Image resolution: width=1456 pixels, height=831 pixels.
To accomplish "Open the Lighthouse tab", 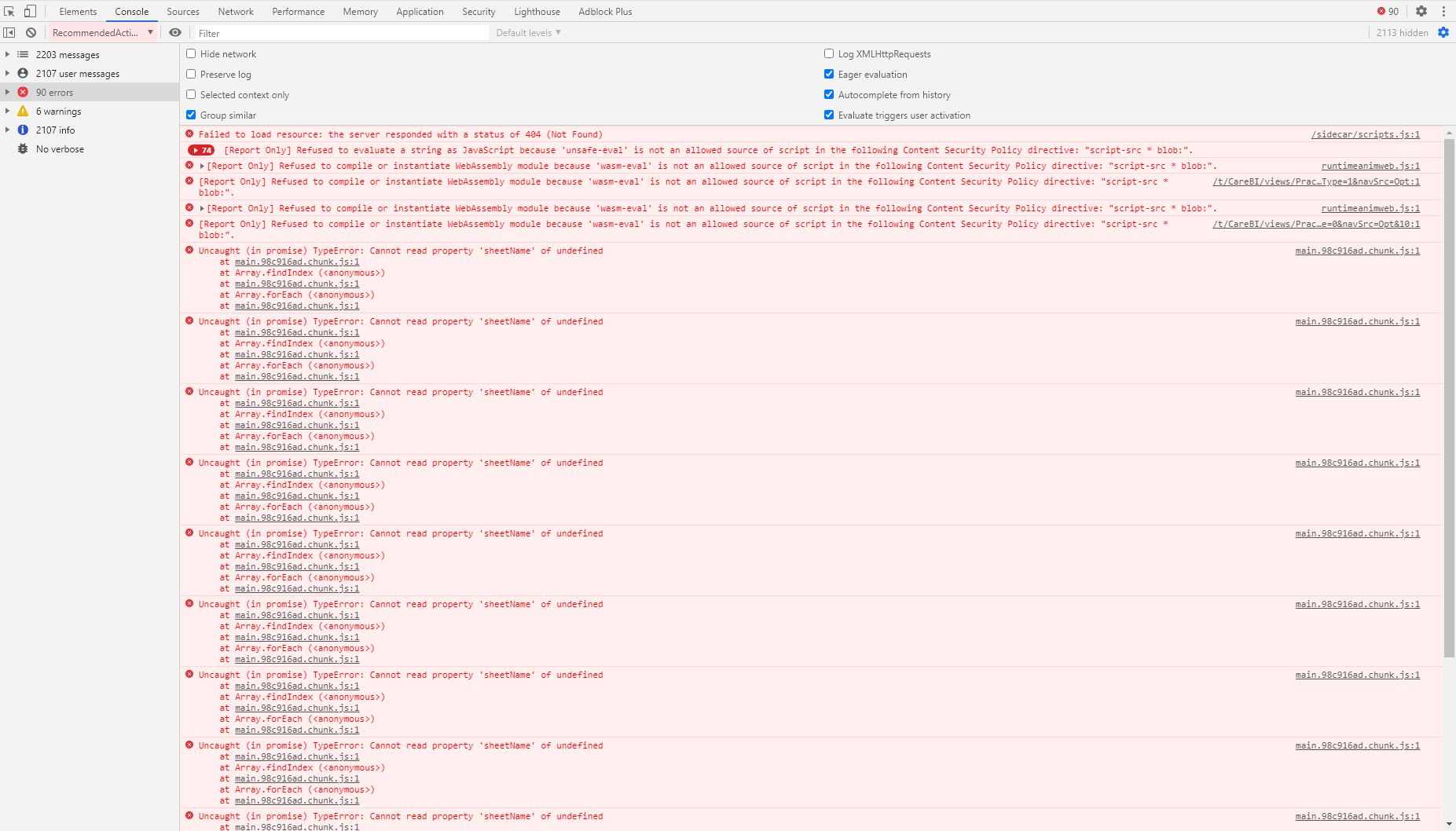I will (537, 11).
